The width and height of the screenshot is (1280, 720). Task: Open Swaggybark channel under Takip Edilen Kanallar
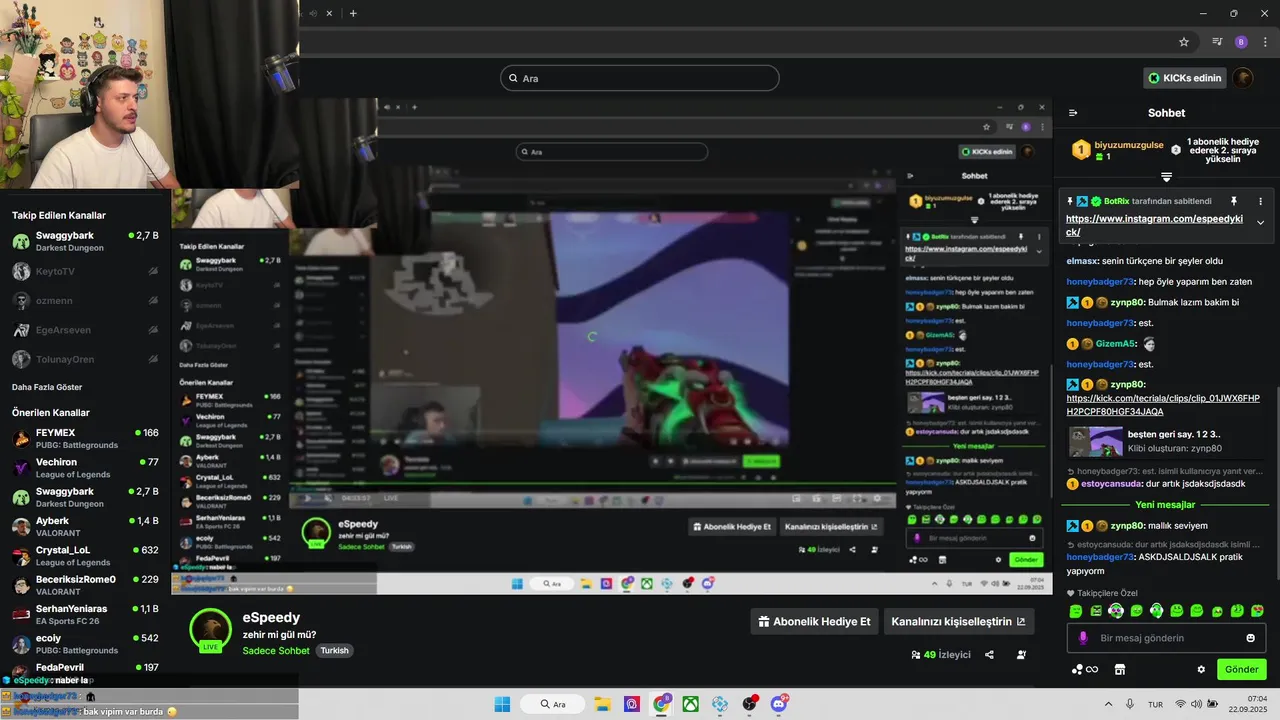coord(85,241)
